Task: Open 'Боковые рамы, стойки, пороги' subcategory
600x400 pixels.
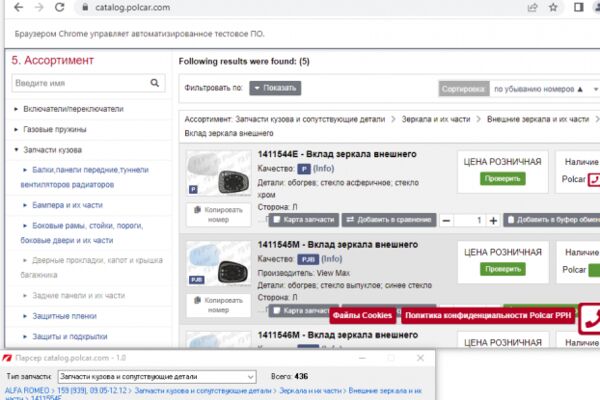Action: [x=82, y=233]
